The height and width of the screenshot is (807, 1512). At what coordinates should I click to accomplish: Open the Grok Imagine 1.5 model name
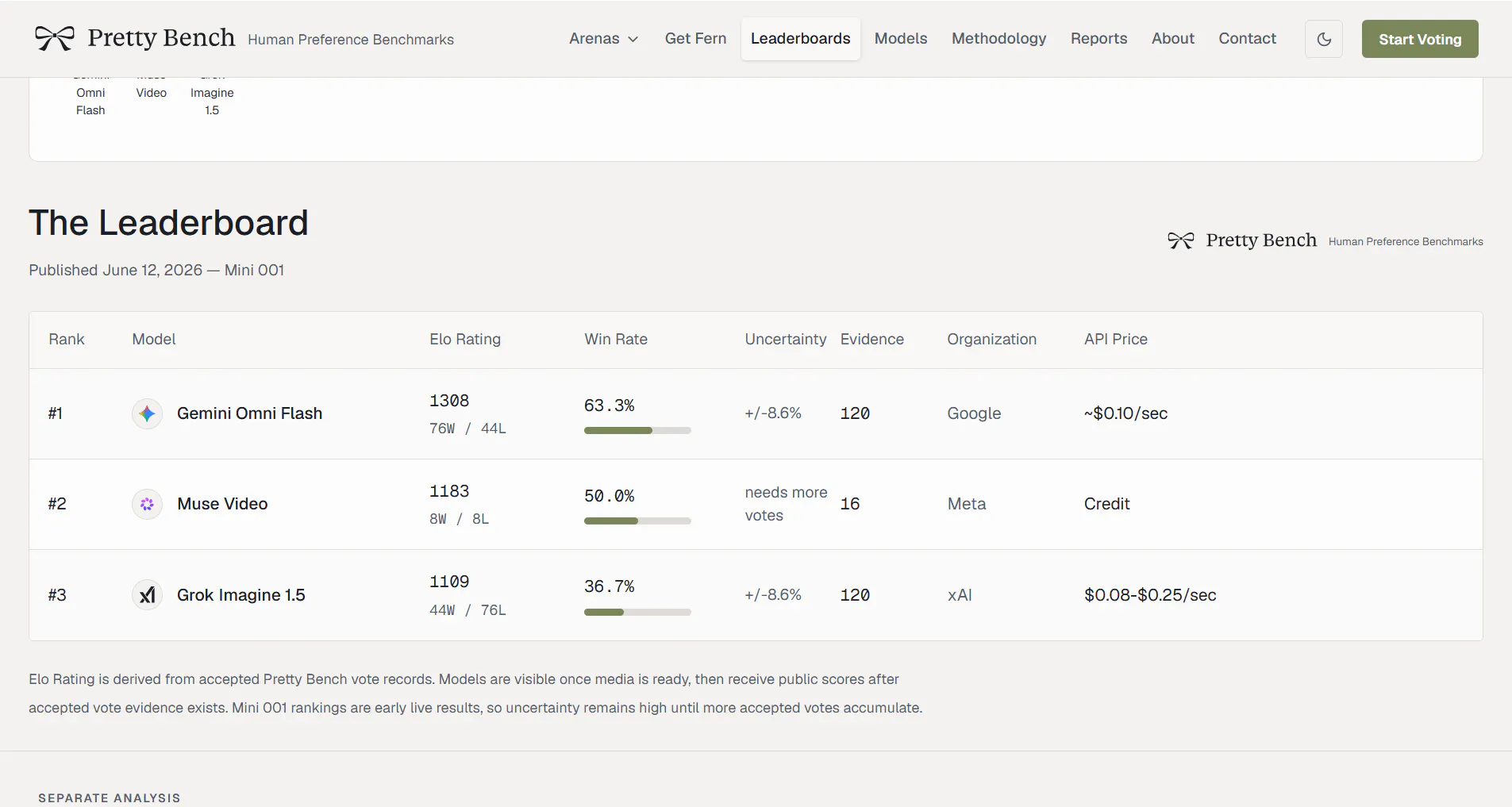(240, 595)
